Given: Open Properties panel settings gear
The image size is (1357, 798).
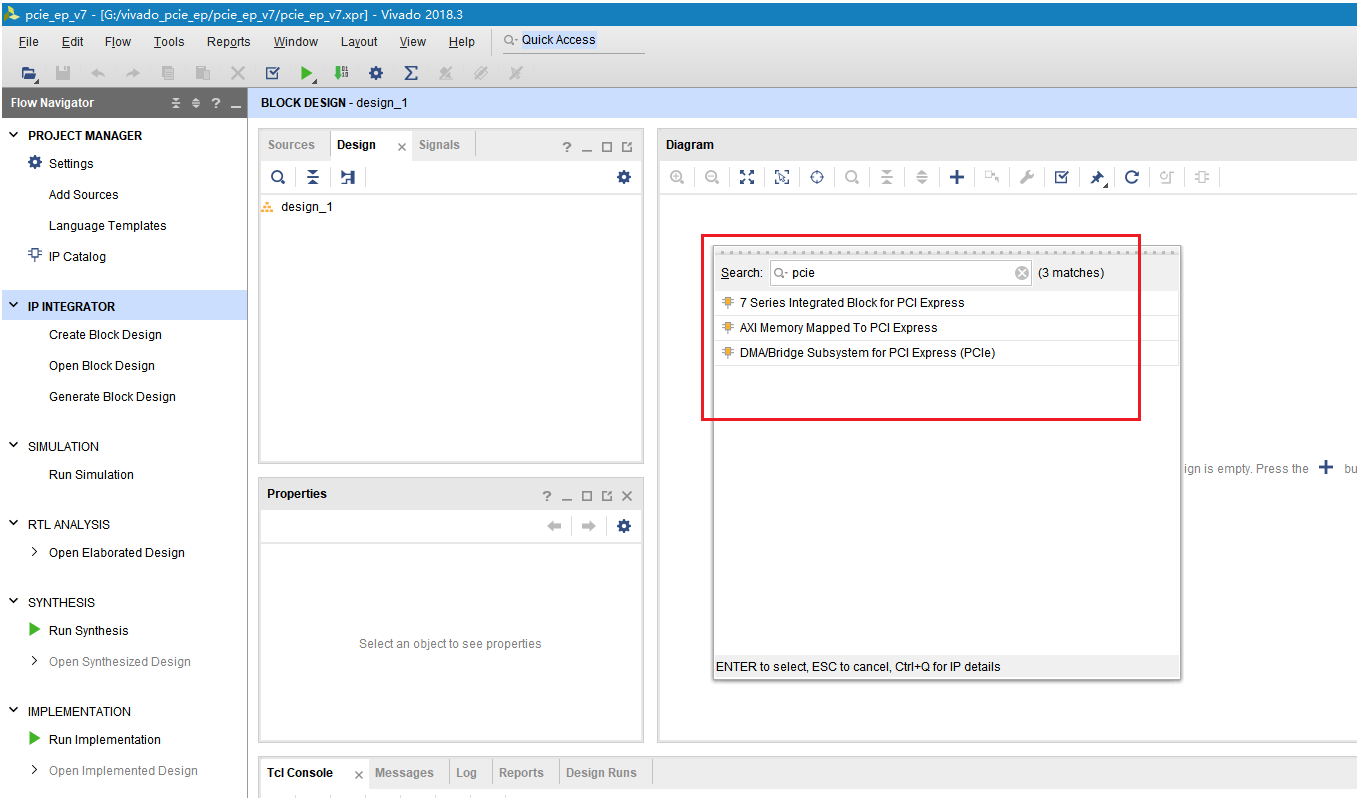Looking at the screenshot, I should (624, 526).
